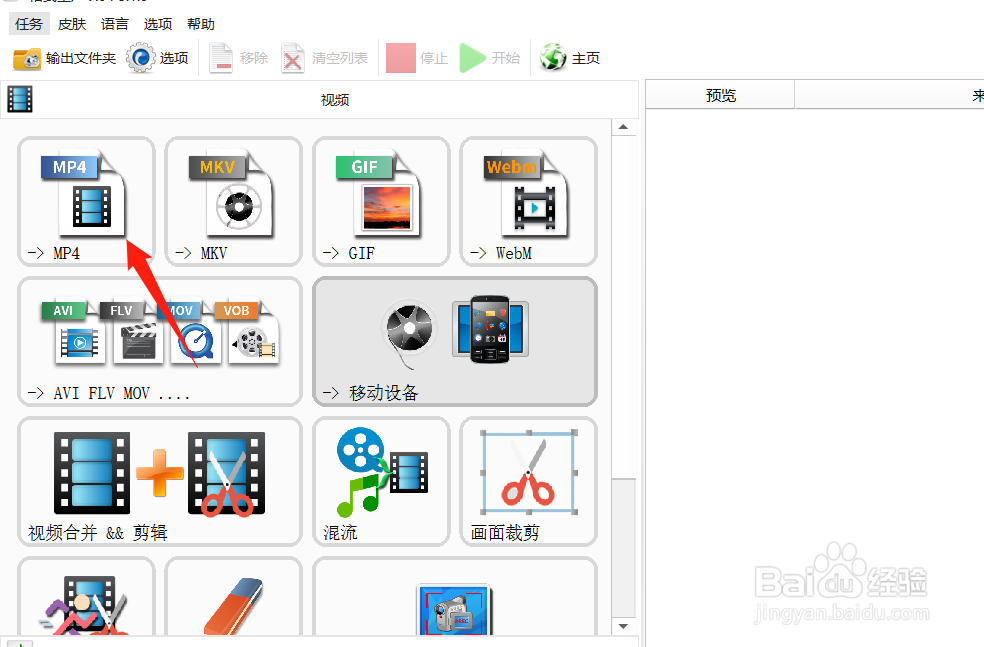This screenshot has height=647, width=984.
Task: Select the MP4 conversion format
Action: pos(87,201)
